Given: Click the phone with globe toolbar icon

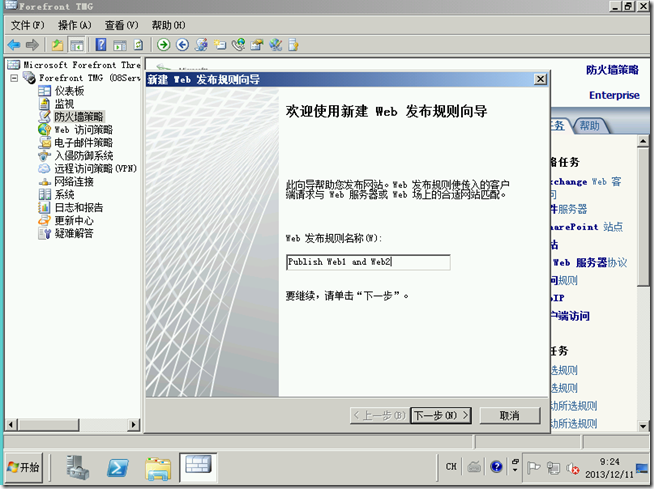Looking at the screenshot, I should point(239,45).
